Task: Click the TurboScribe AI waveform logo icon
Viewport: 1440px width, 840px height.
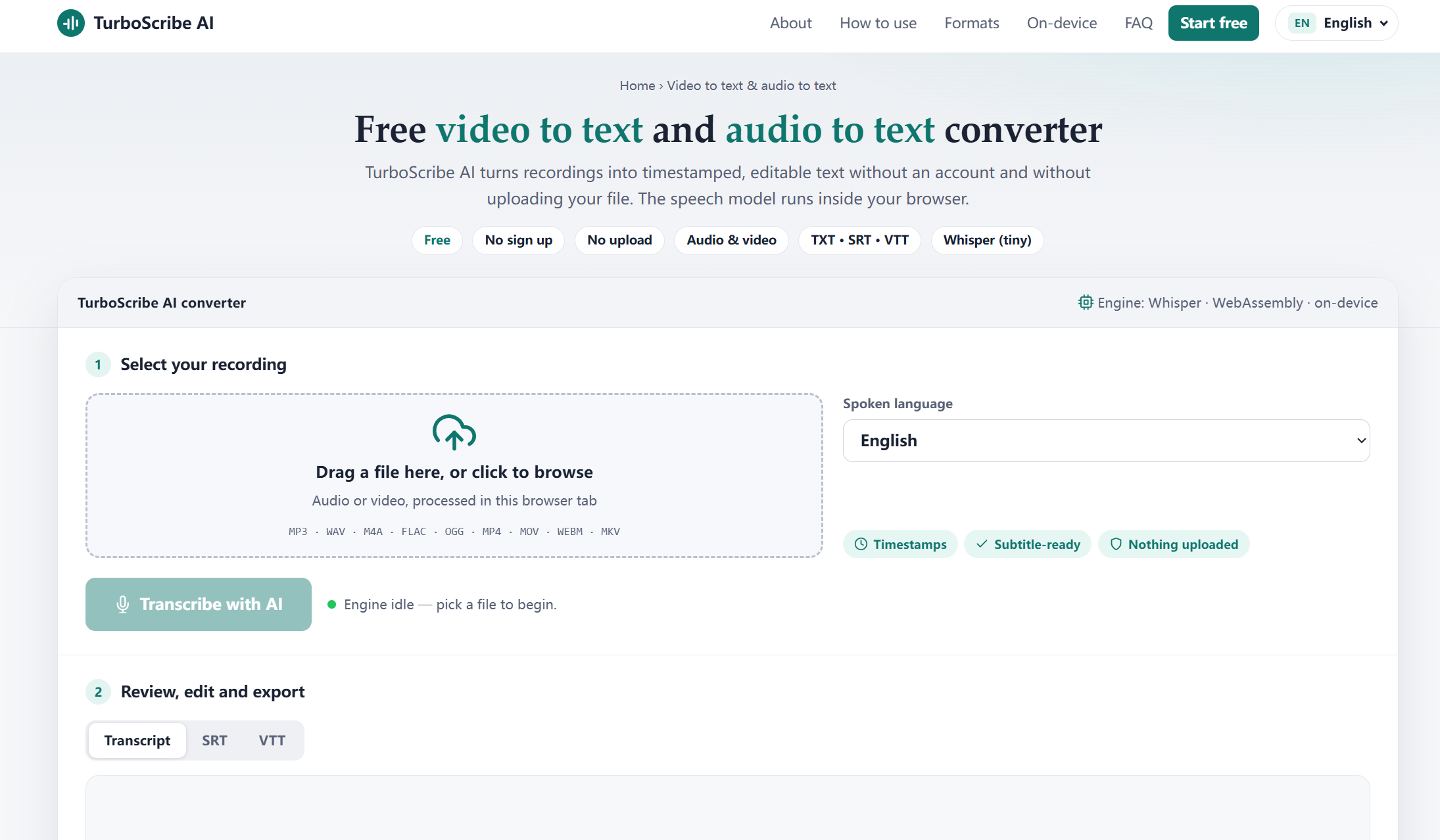Action: tap(71, 23)
